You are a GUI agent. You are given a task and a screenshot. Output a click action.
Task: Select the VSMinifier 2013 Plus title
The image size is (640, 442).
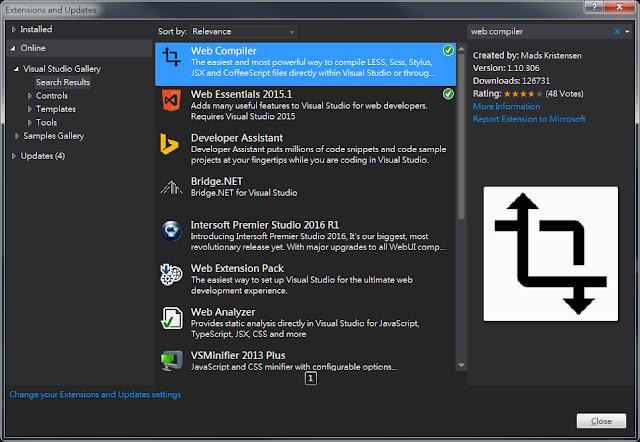(238, 355)
